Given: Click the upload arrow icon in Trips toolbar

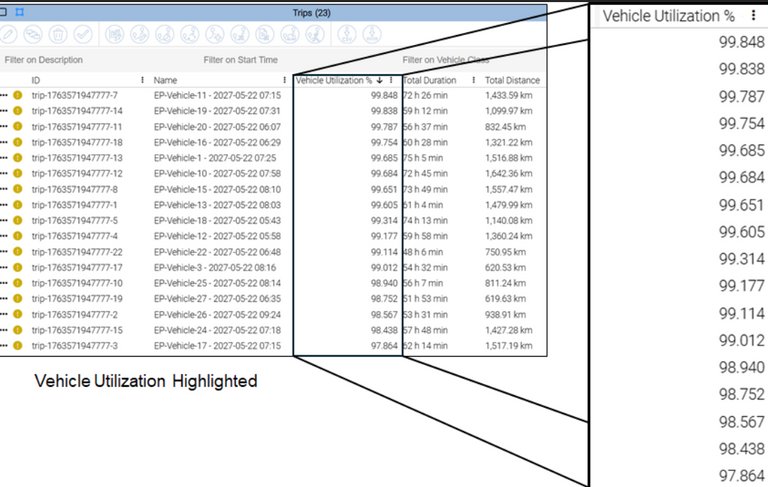Looking at the screenshot, I should [347, 34].
